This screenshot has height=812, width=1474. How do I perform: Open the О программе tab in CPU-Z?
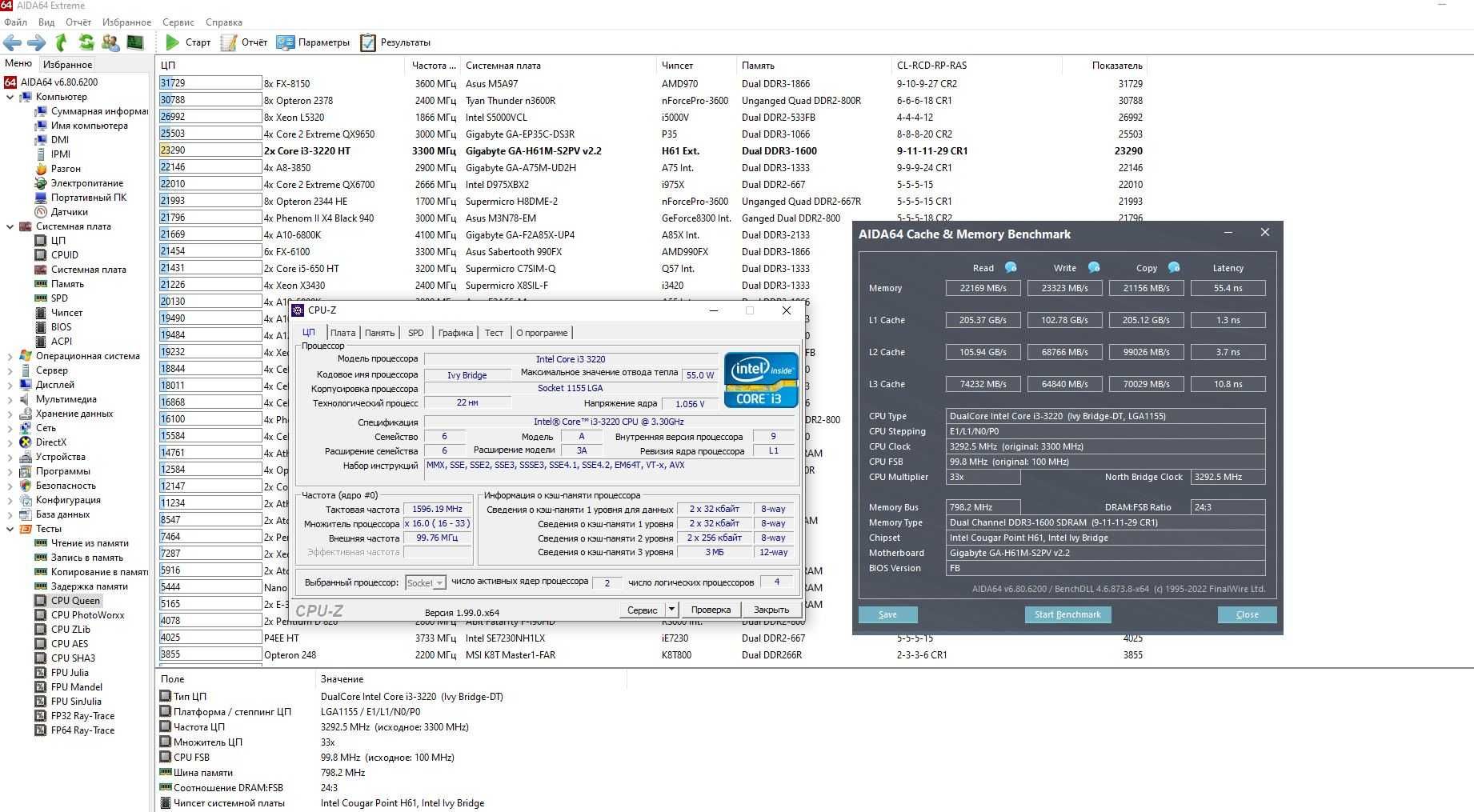[542, 333]
